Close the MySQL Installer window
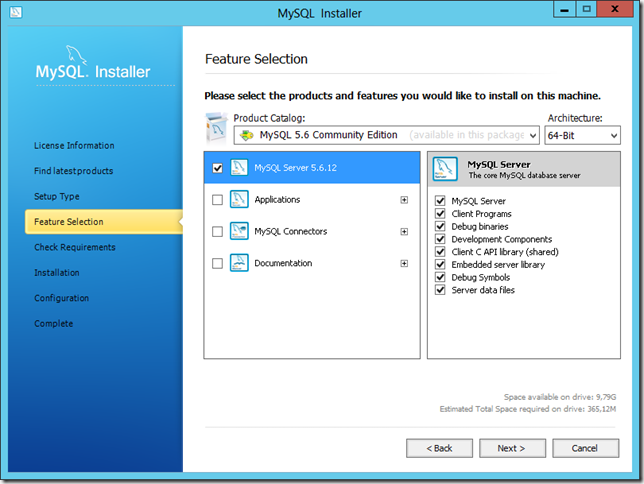Screen dimensions: 644x484 pos(615,9)
